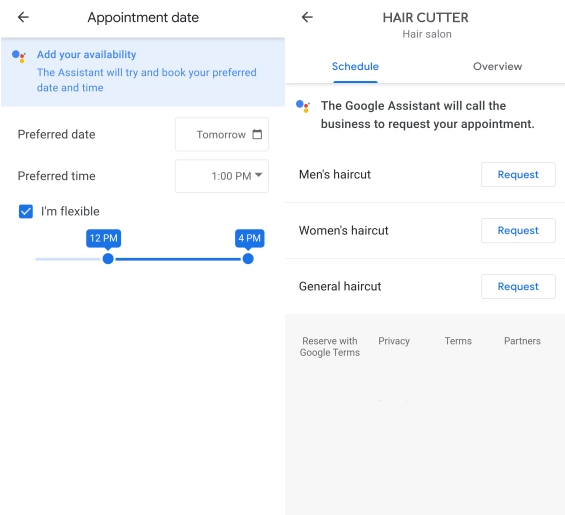Request a Men's haircut appointment
This screenshot has width=565, height=515.
[x=518, y=174]
